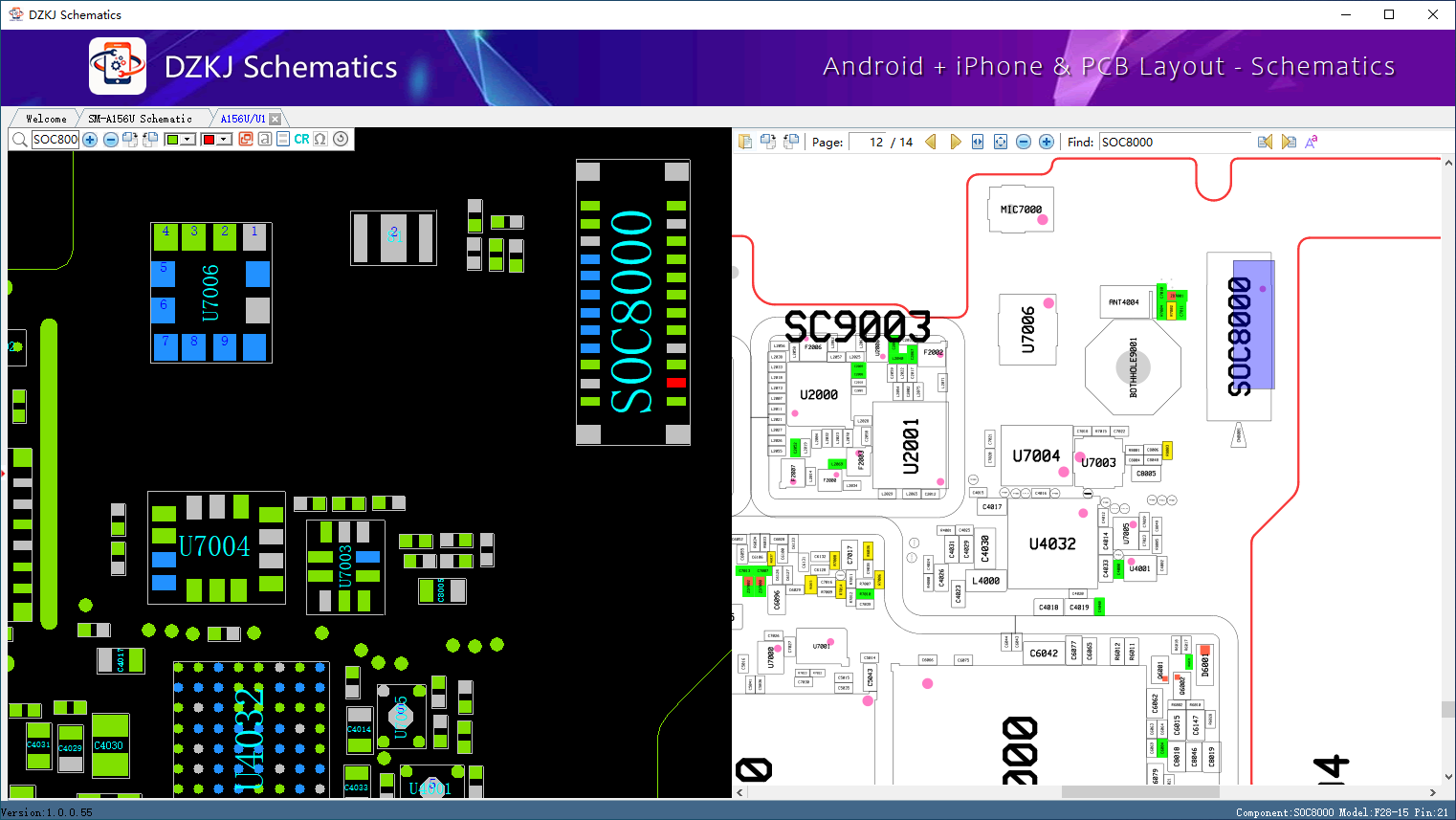Viewport: 1456px width, 820px height.
Task: Click the cyan CR toolbar icon
Action: coord(301,140)
